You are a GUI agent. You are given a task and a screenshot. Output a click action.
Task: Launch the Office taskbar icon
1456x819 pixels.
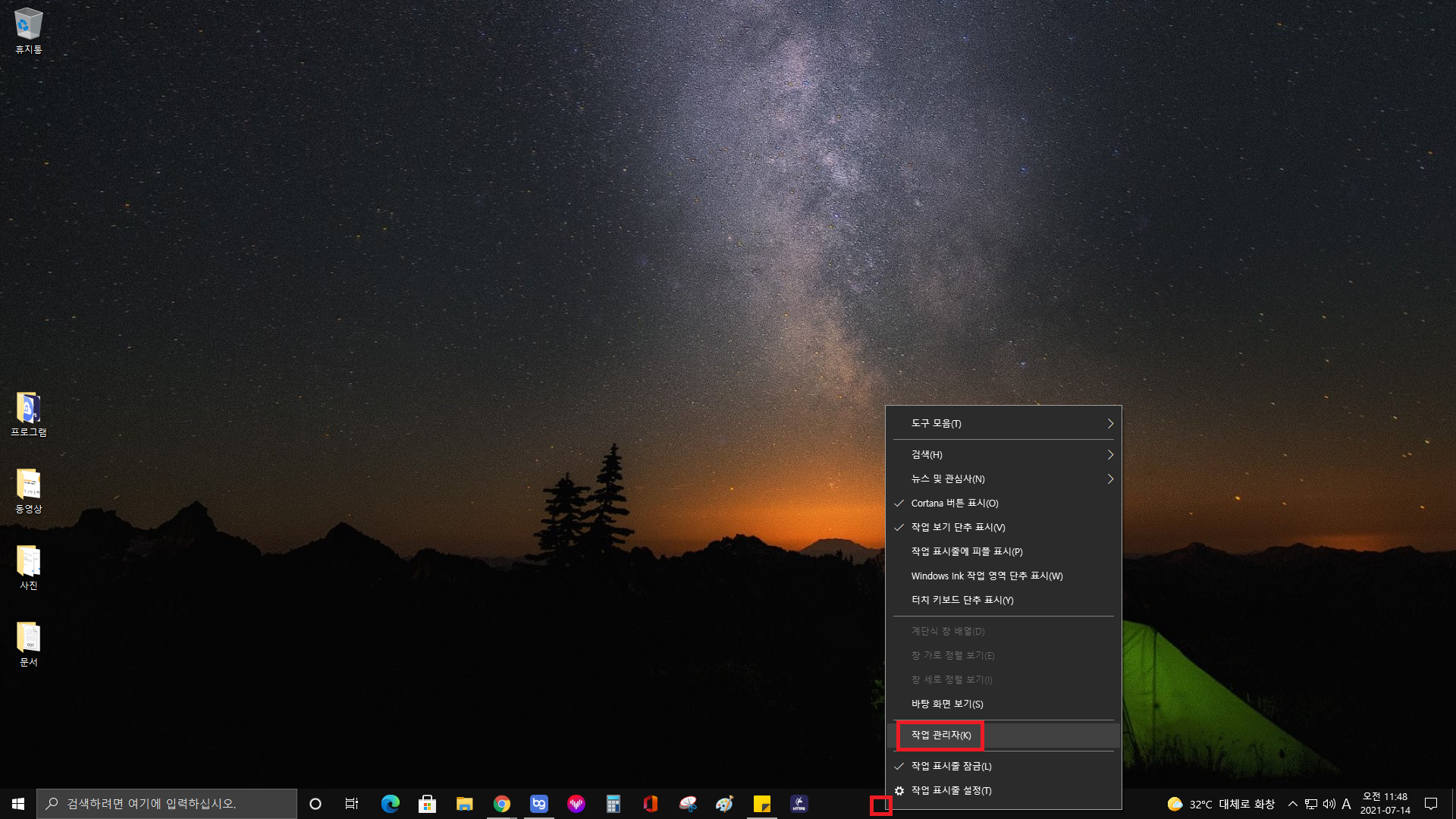(650, 804)
